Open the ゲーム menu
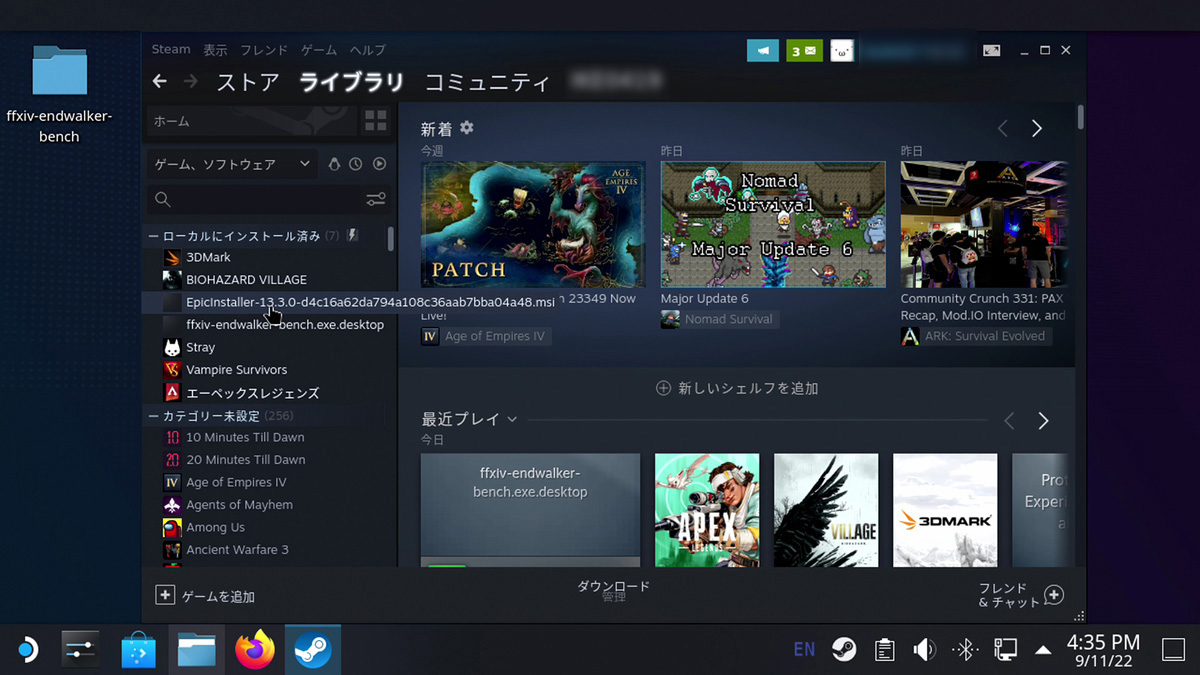Image resolution: width=1200 pixels, height=675 pixels. [x=319, y=50]
